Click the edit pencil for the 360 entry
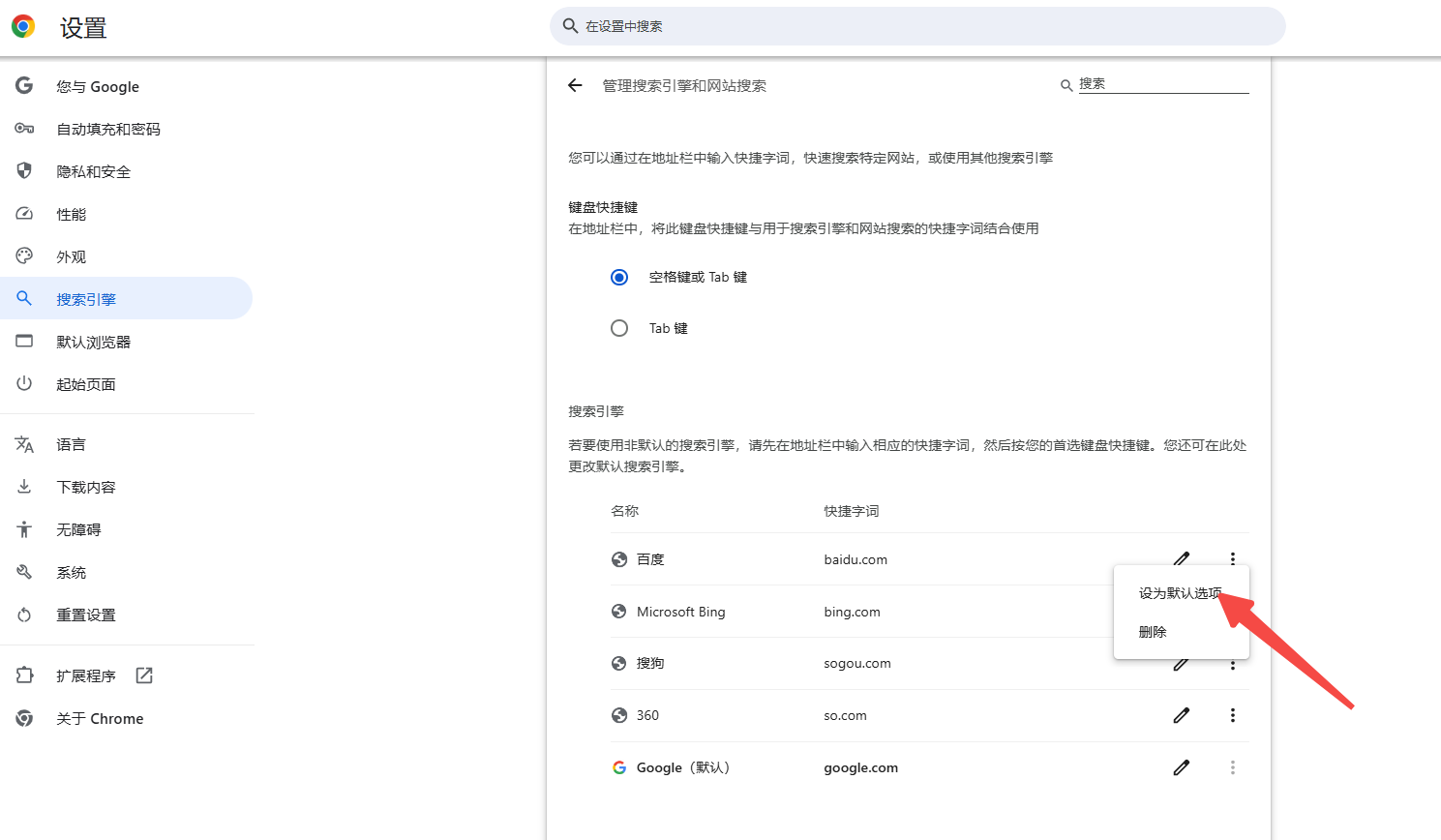The width and height of the screenshot is (1441, 840). (x=1182, y=714)
